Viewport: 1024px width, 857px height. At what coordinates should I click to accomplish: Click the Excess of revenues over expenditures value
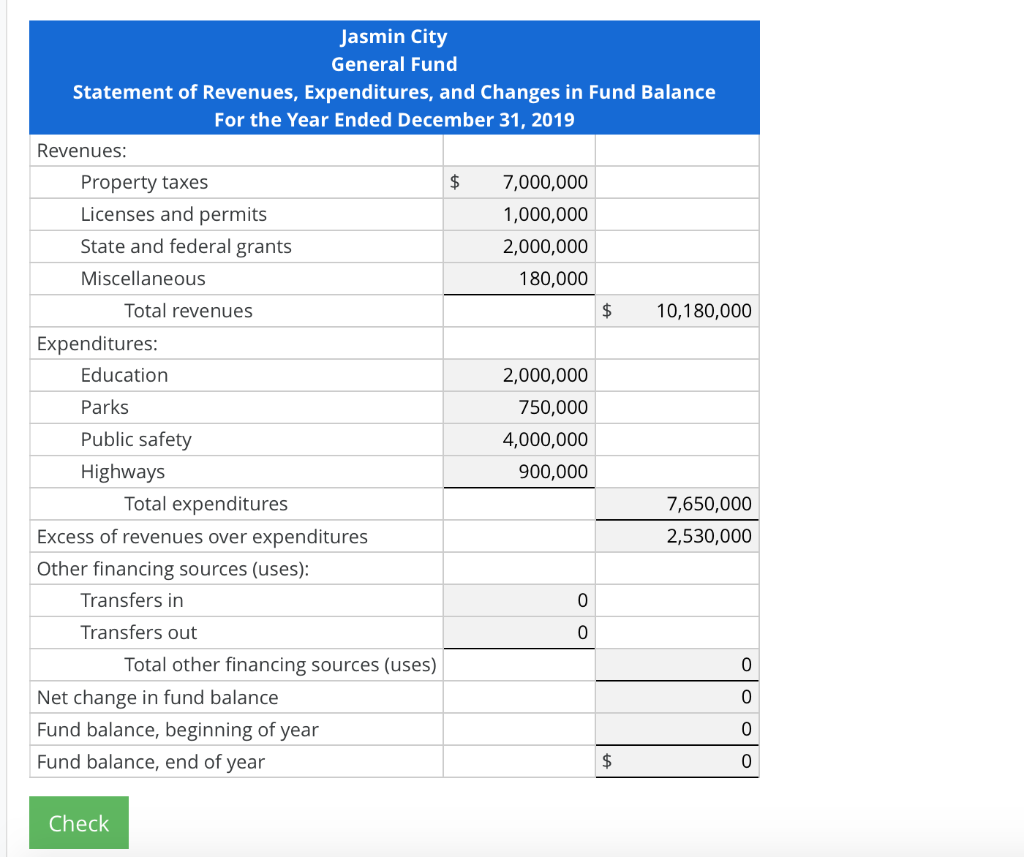[676, 535]
